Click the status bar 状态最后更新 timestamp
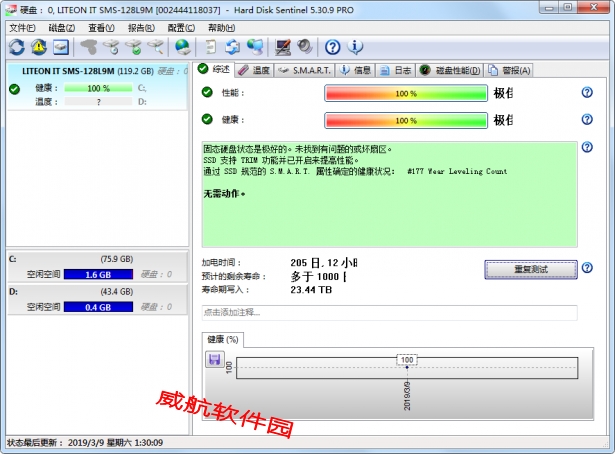Image resolution: width=615 pixels, height=454 pixels. pos(85,443)
